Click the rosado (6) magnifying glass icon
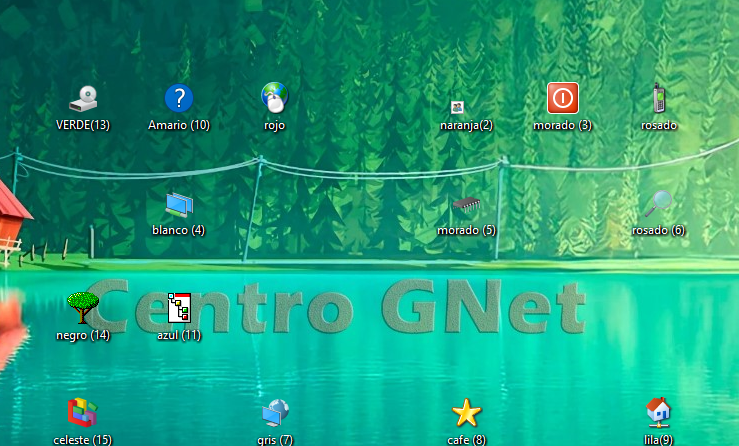Image resolution: width=739 pixels, height=446 pixels. [658, 203]
